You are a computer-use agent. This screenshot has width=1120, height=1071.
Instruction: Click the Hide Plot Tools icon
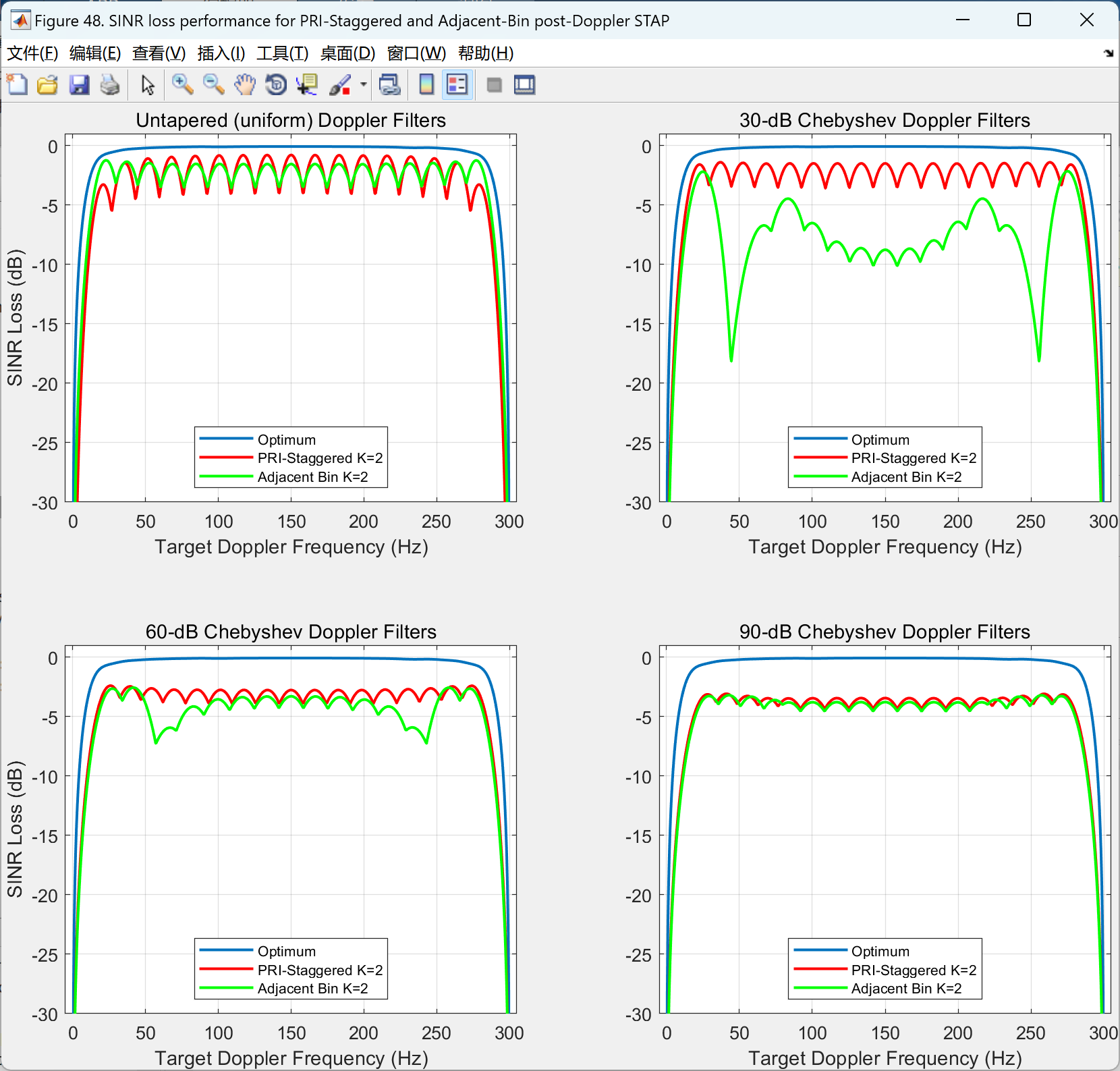(494, 84)
